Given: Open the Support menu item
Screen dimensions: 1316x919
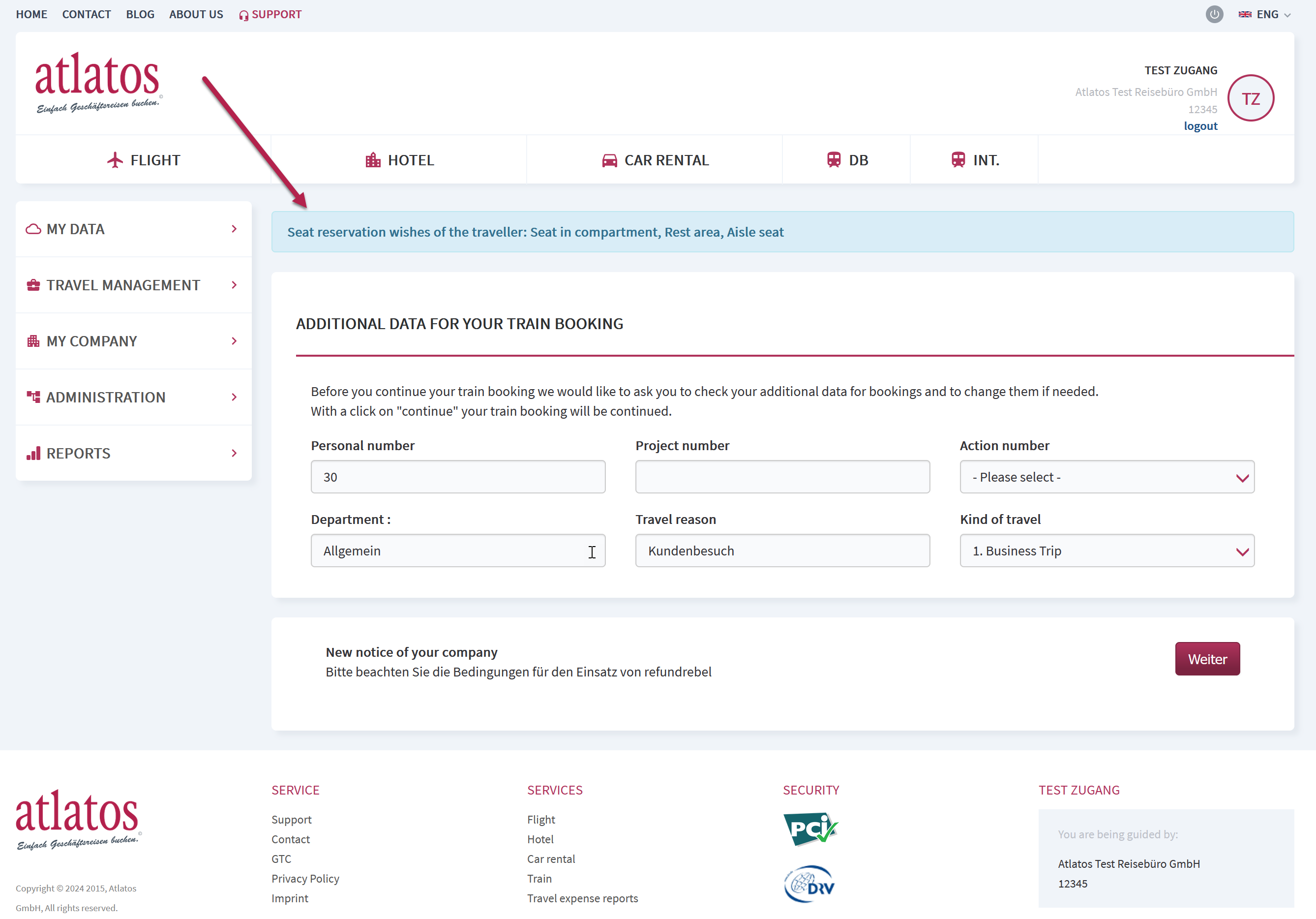Looking at the screenshot, I should pos(270,14).
